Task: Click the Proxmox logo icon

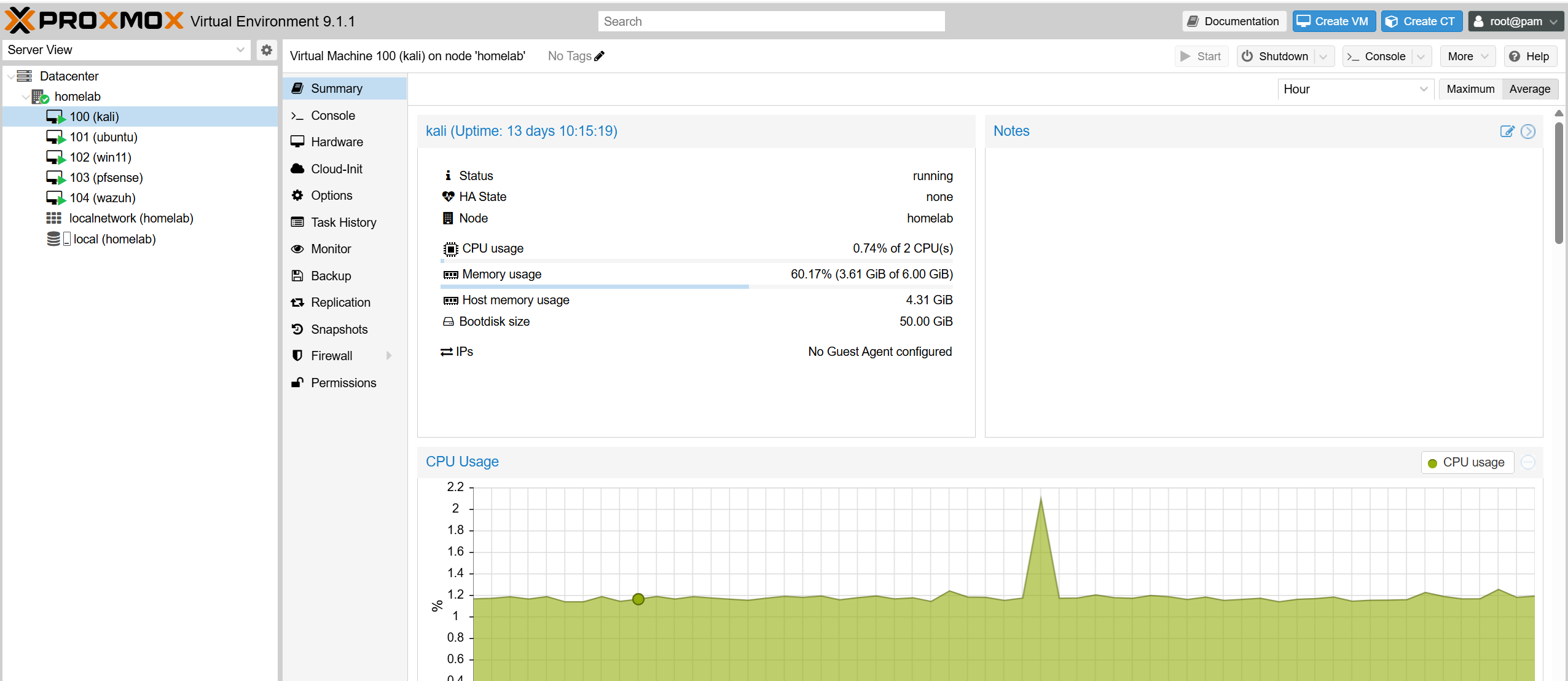Action: (20, 21)
